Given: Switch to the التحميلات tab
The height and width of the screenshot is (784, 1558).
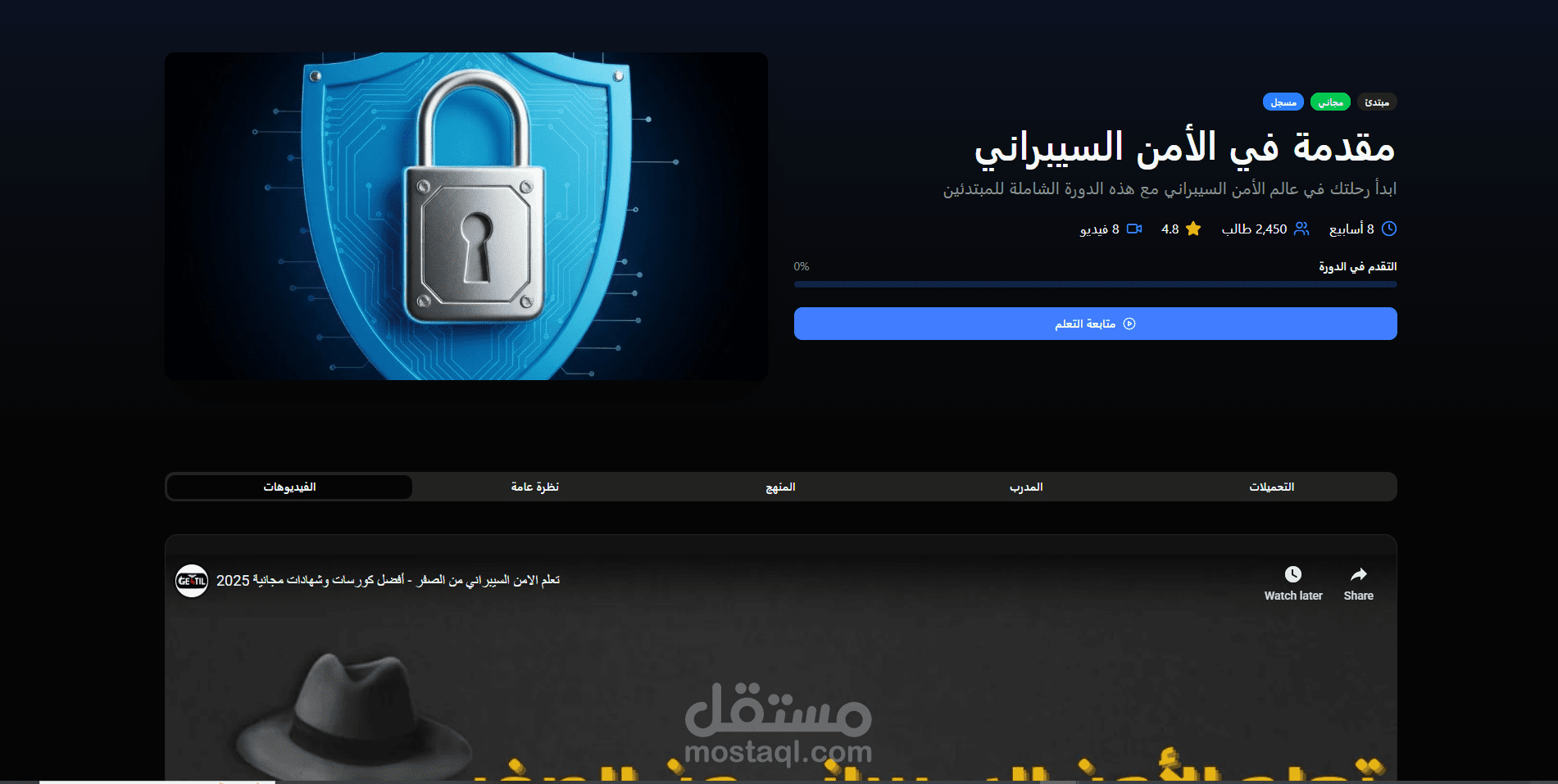Looking at the screenshot, I should pyautogui.click(x=1272, y=487).
